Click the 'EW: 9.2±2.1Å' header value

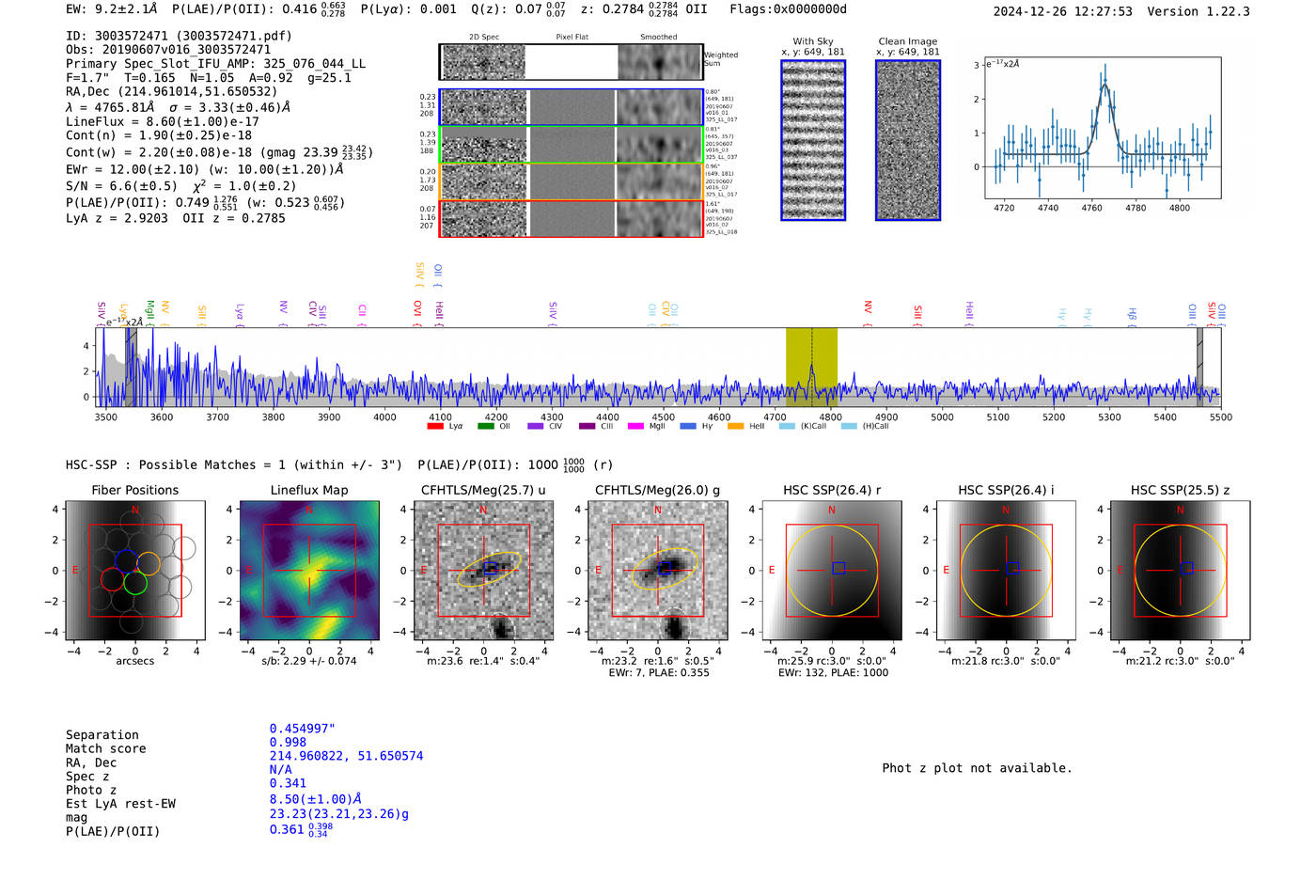pos(112,9)
